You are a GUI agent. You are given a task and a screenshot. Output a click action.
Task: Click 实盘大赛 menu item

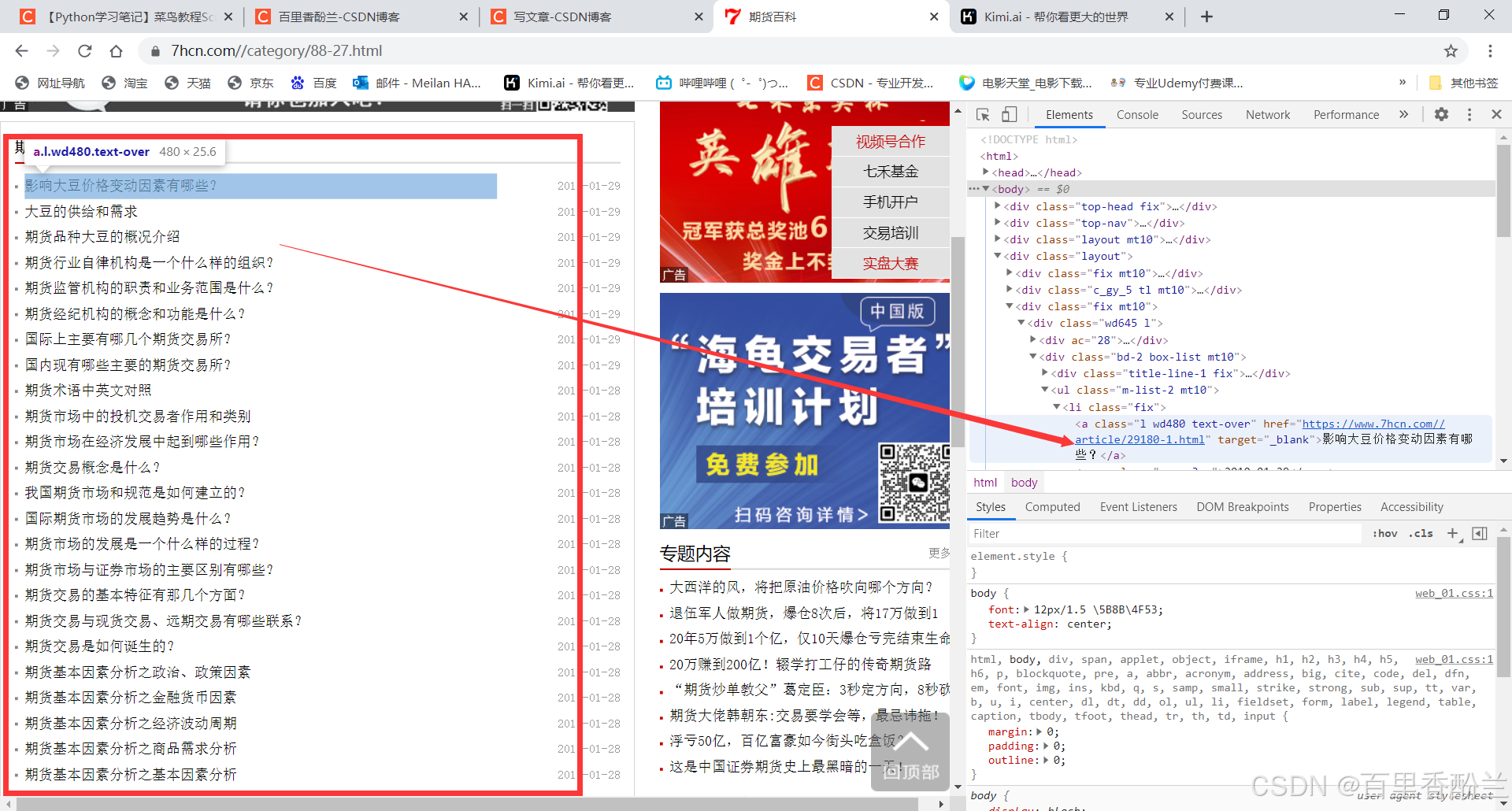(x=891, y=264)
